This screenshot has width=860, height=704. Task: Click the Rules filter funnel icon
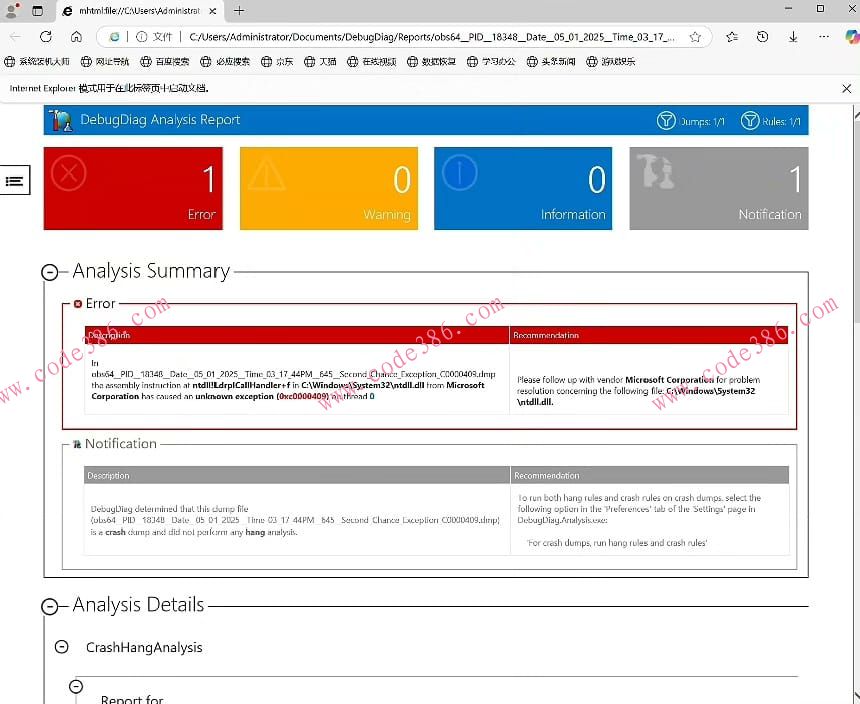749,121
